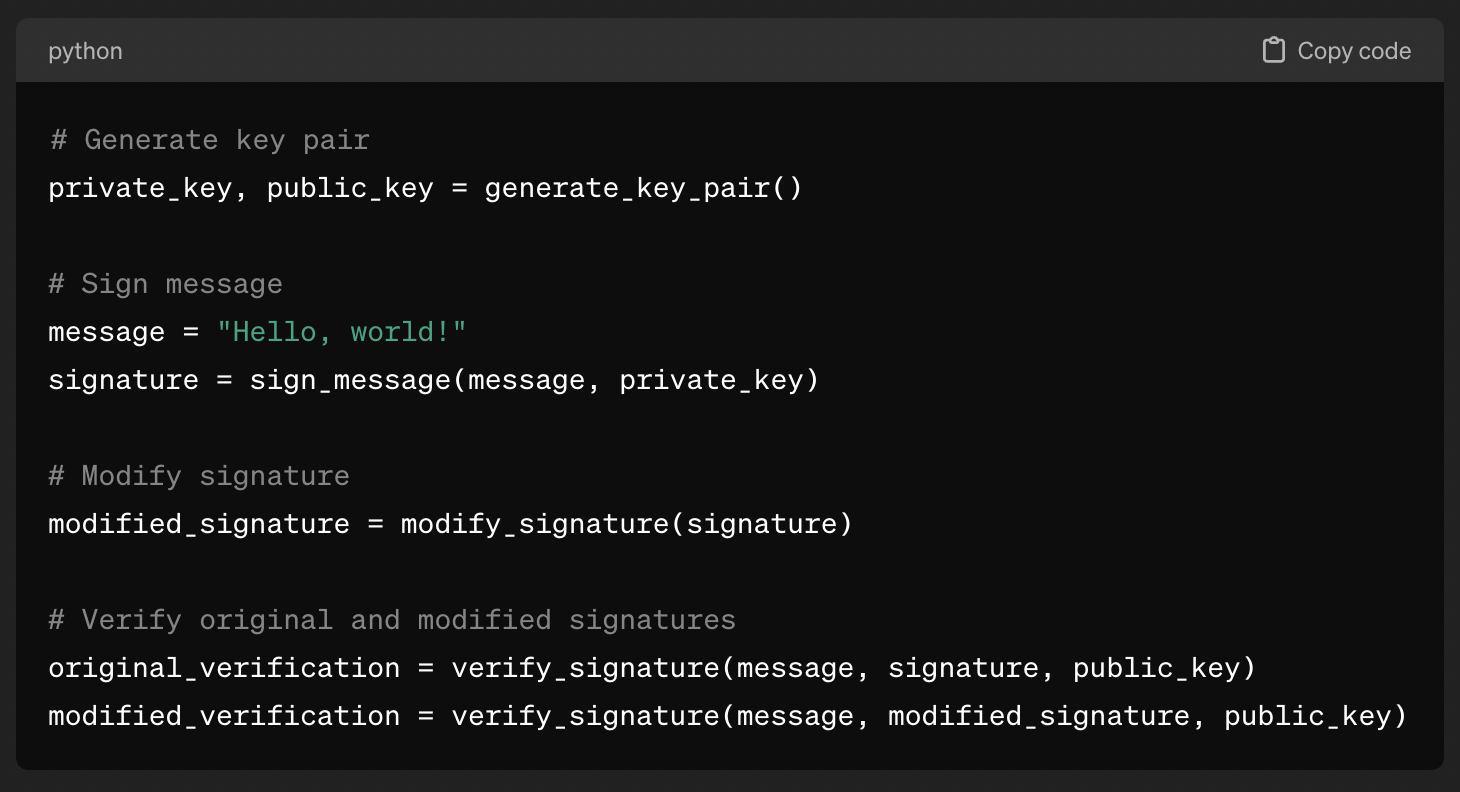Select the modified_signature variable name

pos(197,523)
